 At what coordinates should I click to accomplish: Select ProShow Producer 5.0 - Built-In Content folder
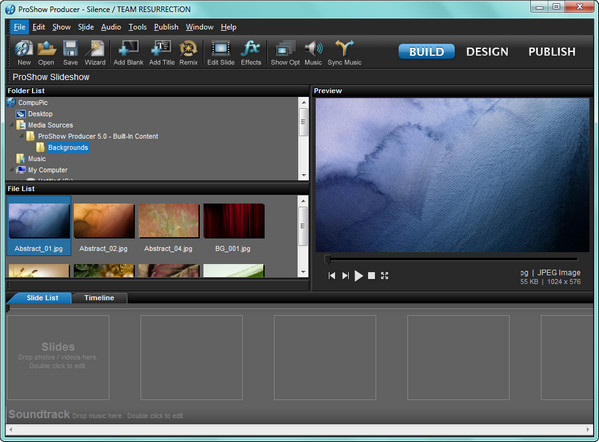click(98, 136)
